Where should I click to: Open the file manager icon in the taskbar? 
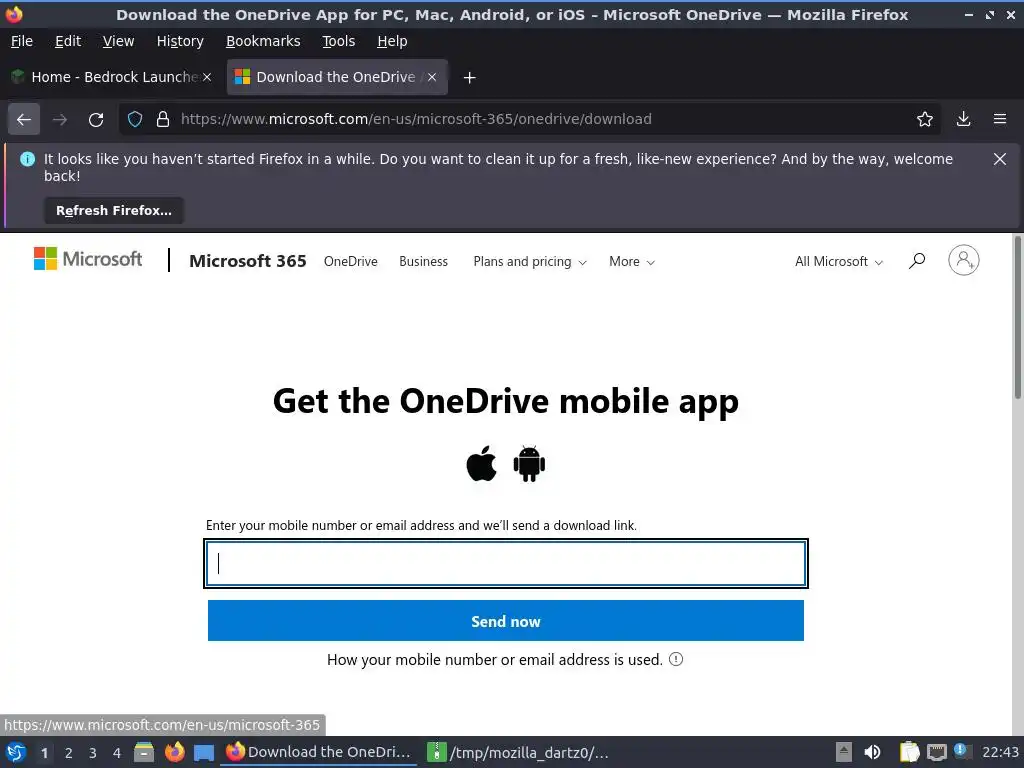coord(144,752)
